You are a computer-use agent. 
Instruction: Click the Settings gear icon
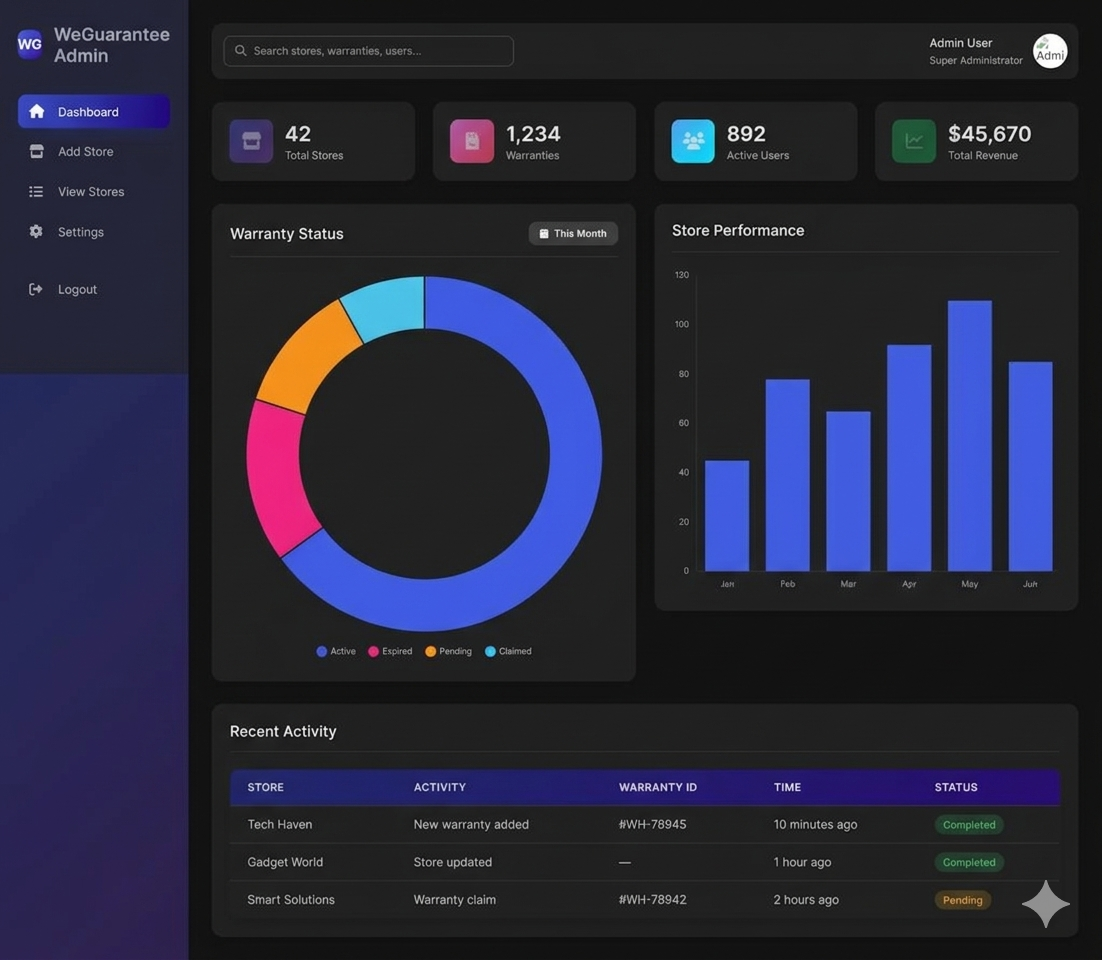36,231
